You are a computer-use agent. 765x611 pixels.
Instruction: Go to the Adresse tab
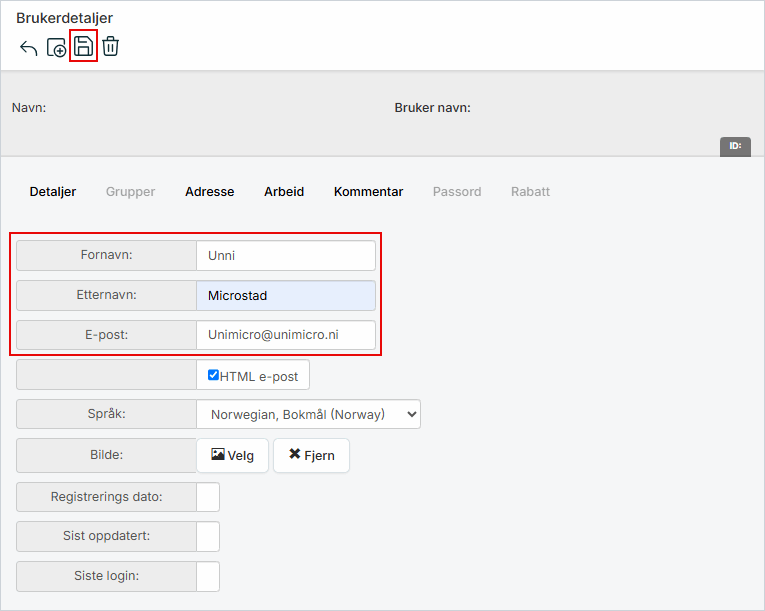(x=209, y=192)
